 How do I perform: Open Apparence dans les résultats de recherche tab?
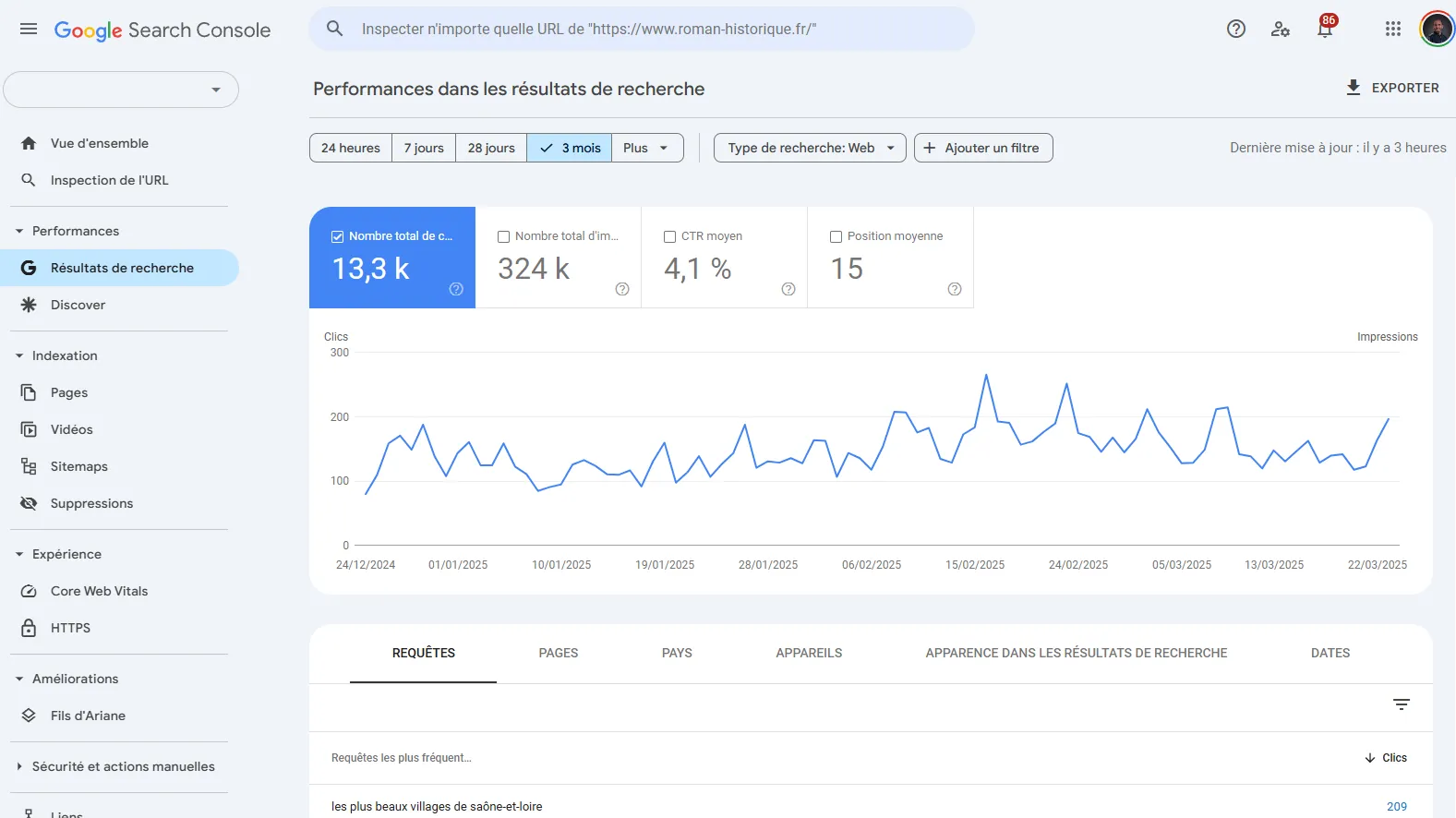1077,653
